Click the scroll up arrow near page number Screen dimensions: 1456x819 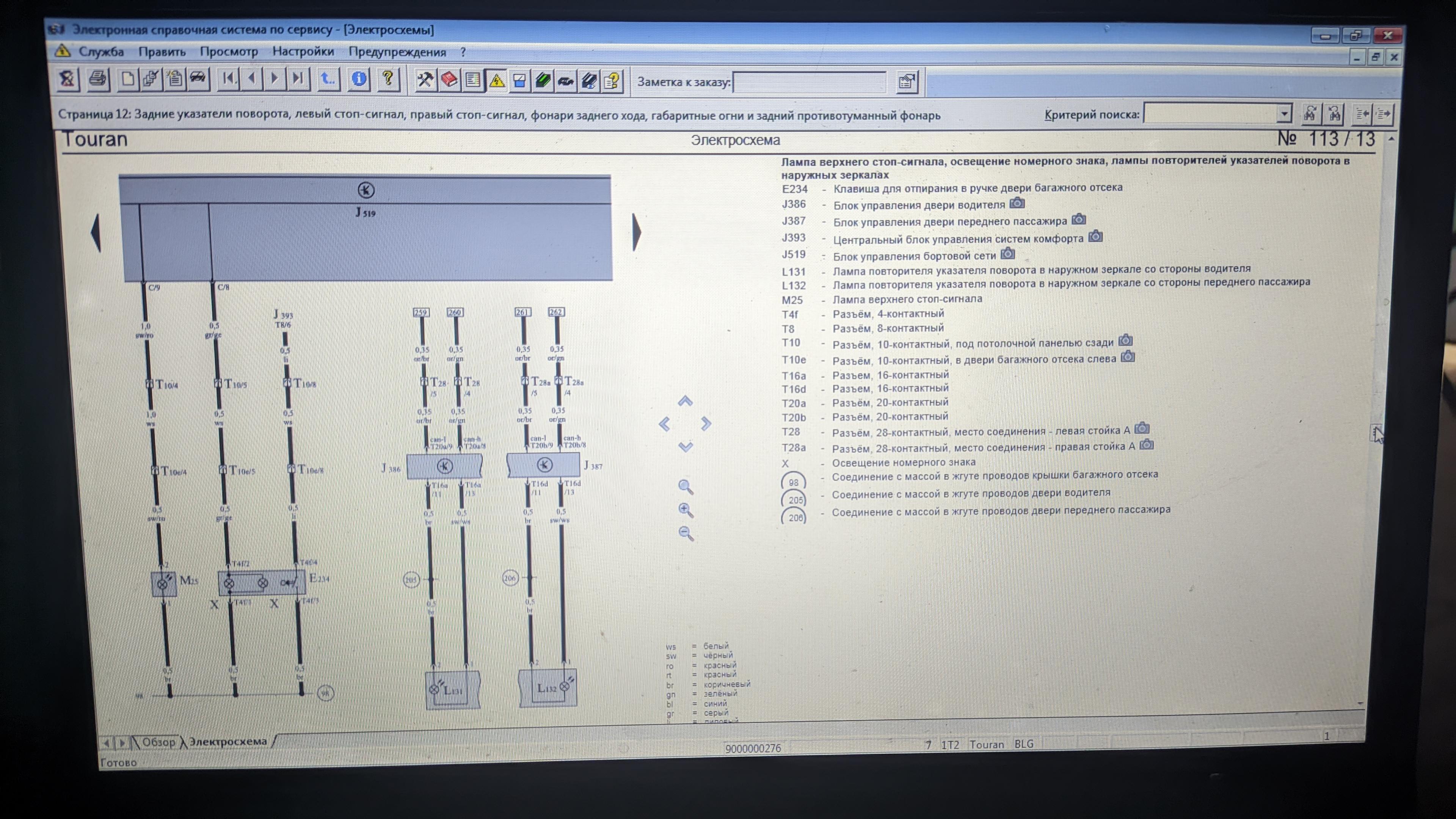tap(1391, 138)
